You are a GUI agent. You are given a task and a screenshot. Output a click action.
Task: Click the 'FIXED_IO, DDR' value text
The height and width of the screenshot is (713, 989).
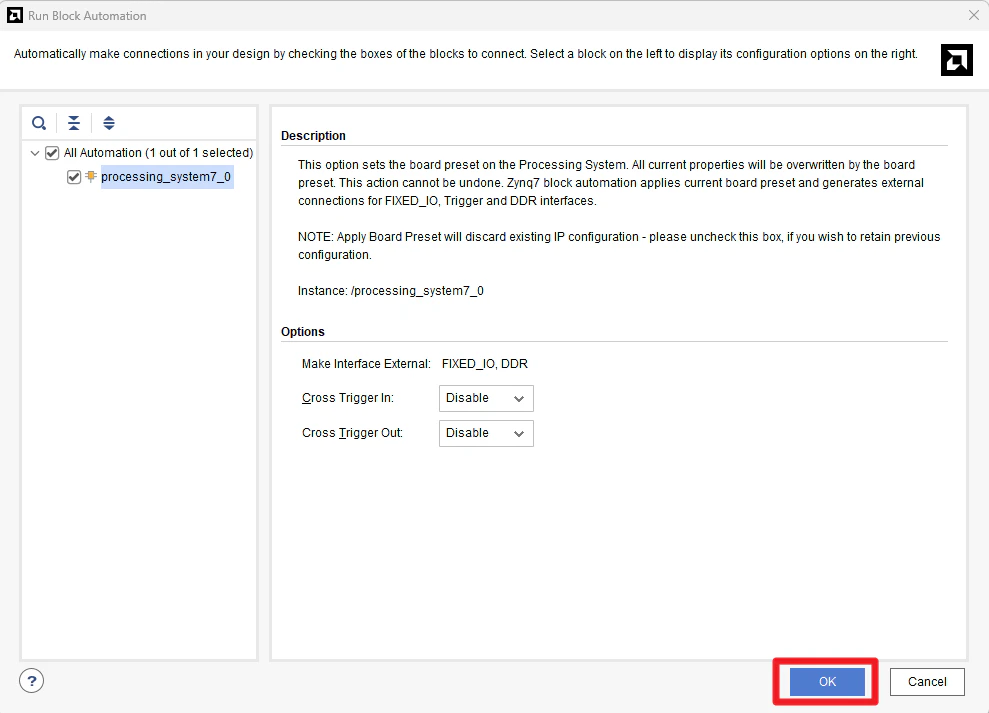(x=484, y=364)
